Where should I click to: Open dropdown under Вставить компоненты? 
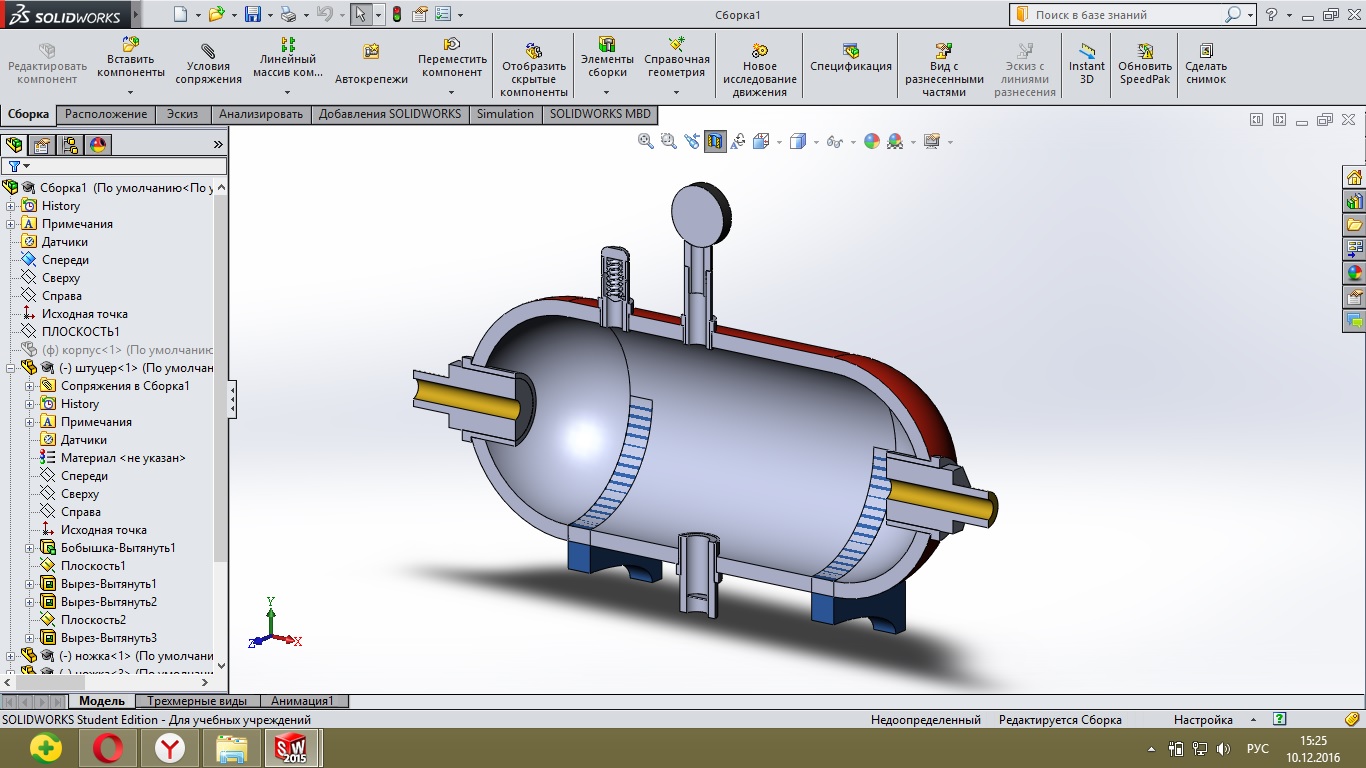click(x=131, y=92)
